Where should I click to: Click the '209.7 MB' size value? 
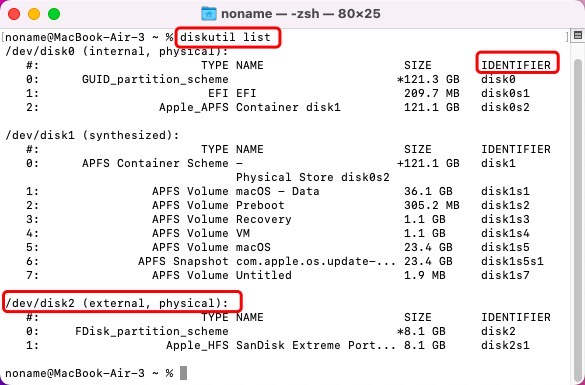(432, 93)
